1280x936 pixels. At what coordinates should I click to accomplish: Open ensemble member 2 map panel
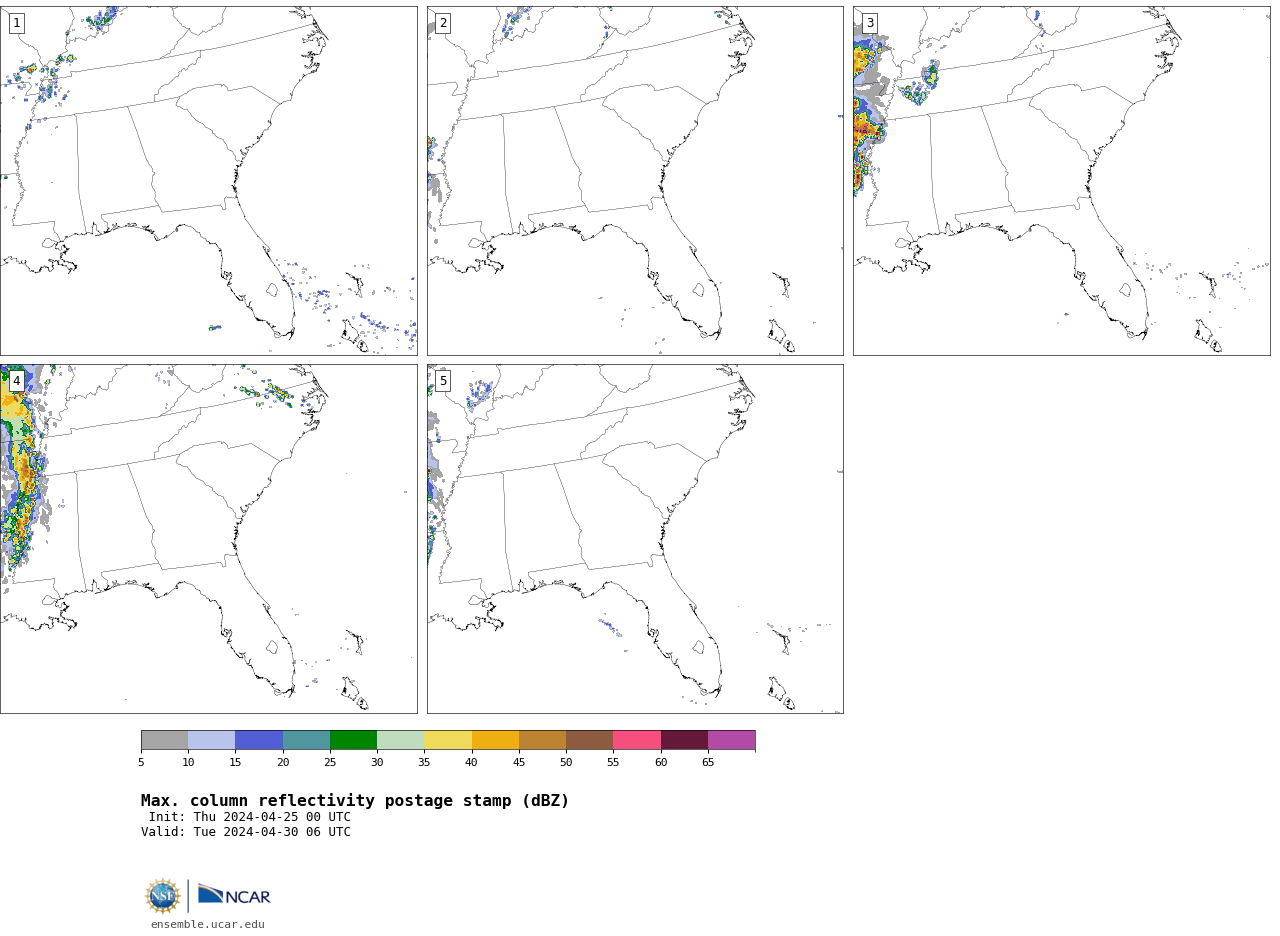pos(635,181)
